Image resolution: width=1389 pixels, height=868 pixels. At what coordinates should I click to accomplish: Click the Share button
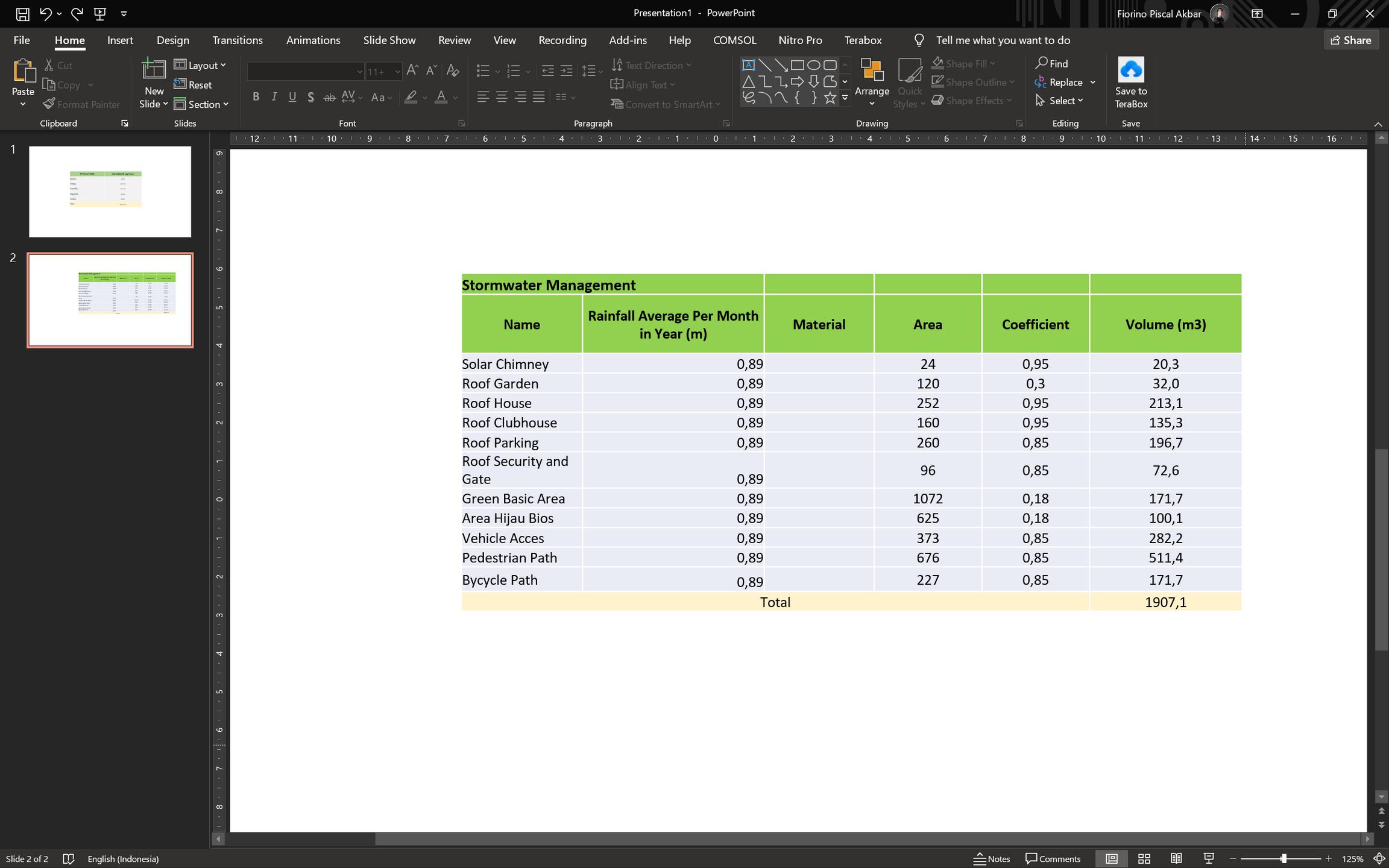click(x=1351, y=40)
